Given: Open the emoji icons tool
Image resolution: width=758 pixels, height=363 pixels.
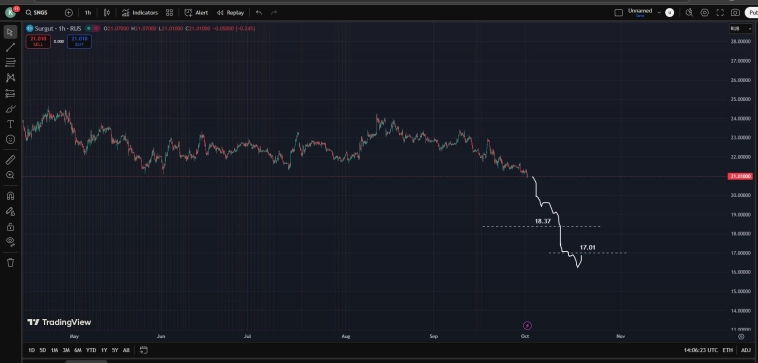Looking at the screenshot, I should point(10,139).
